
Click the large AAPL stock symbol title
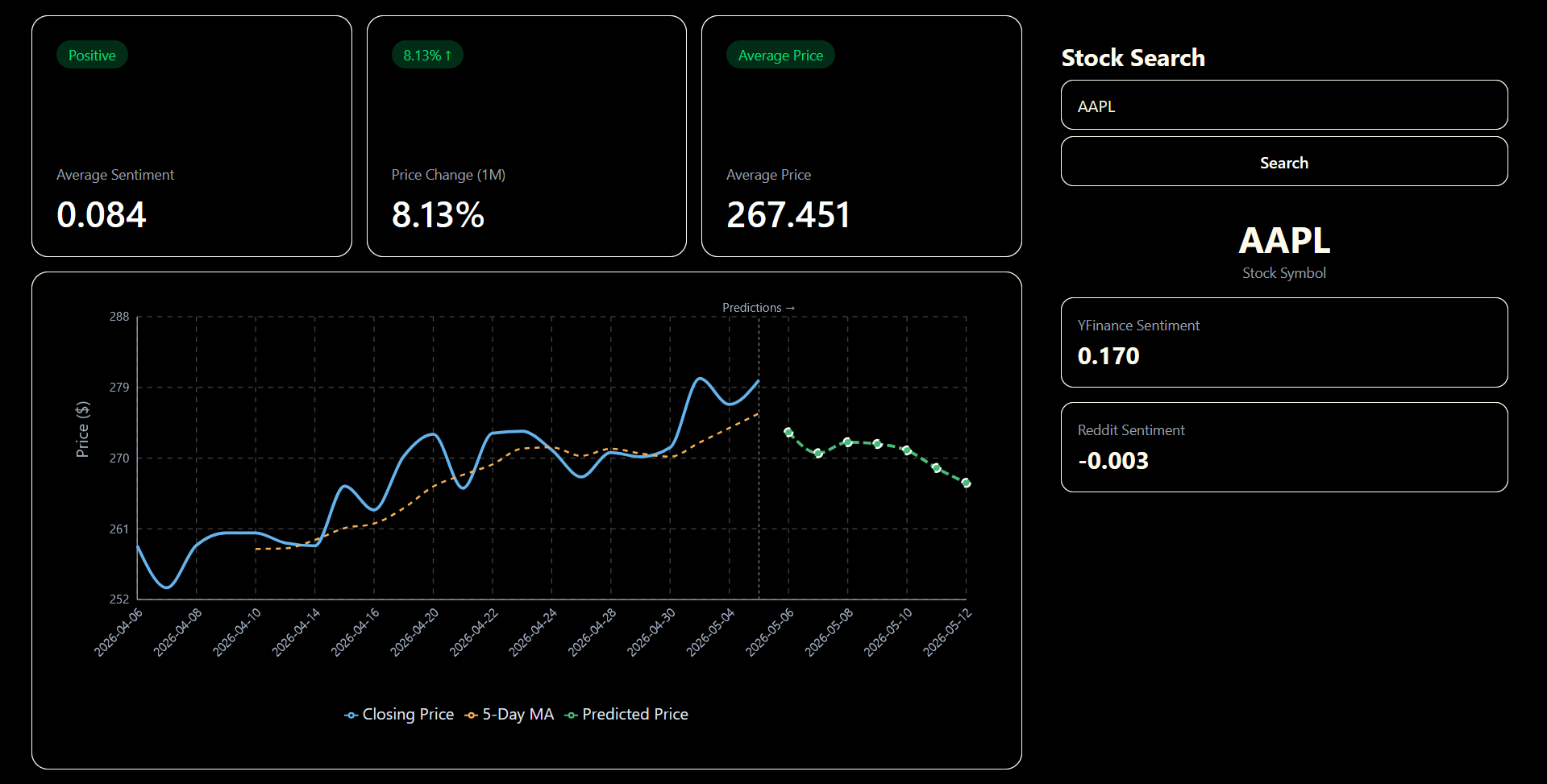point(1284,240)
